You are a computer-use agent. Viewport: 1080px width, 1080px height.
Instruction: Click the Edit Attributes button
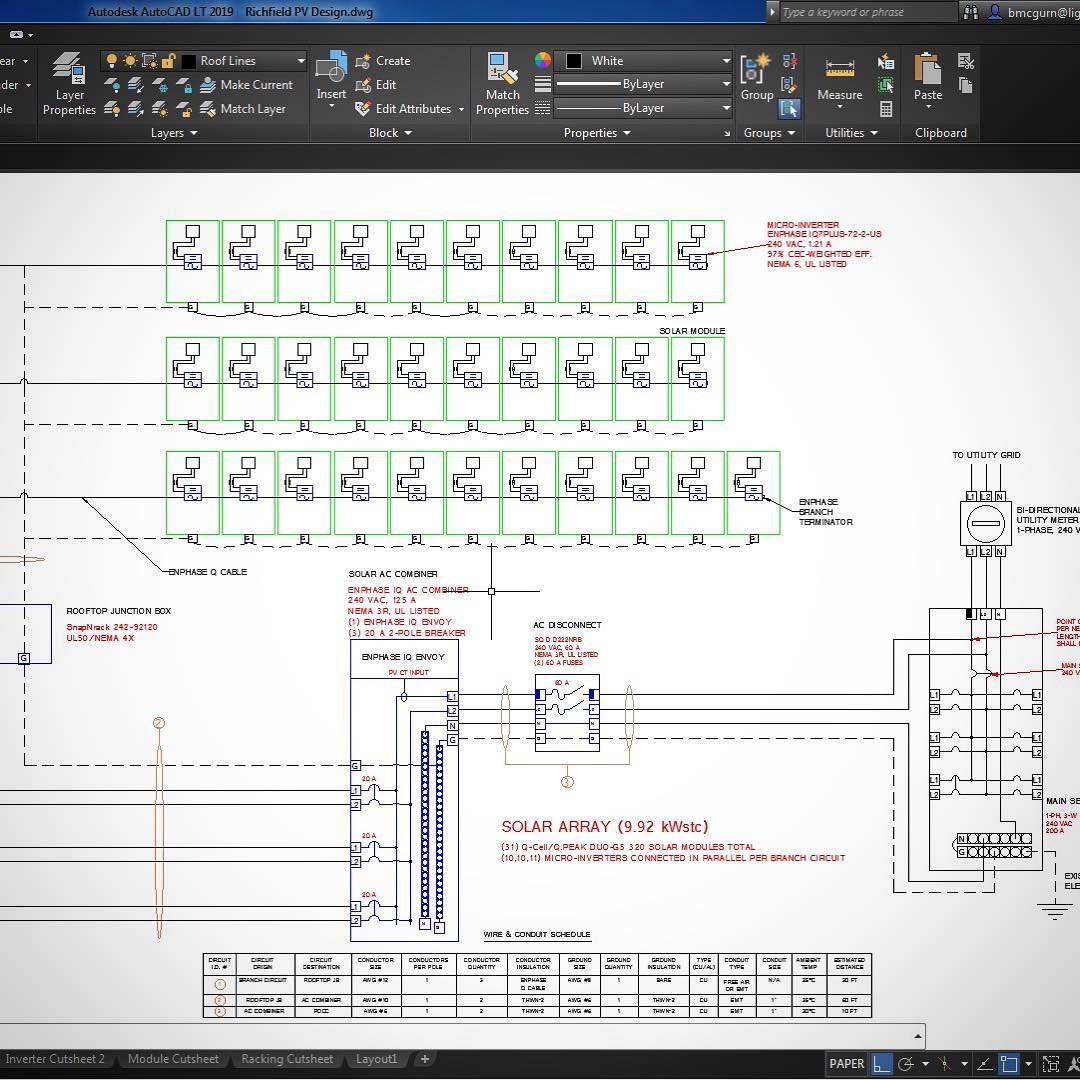[x=412, y=109]
